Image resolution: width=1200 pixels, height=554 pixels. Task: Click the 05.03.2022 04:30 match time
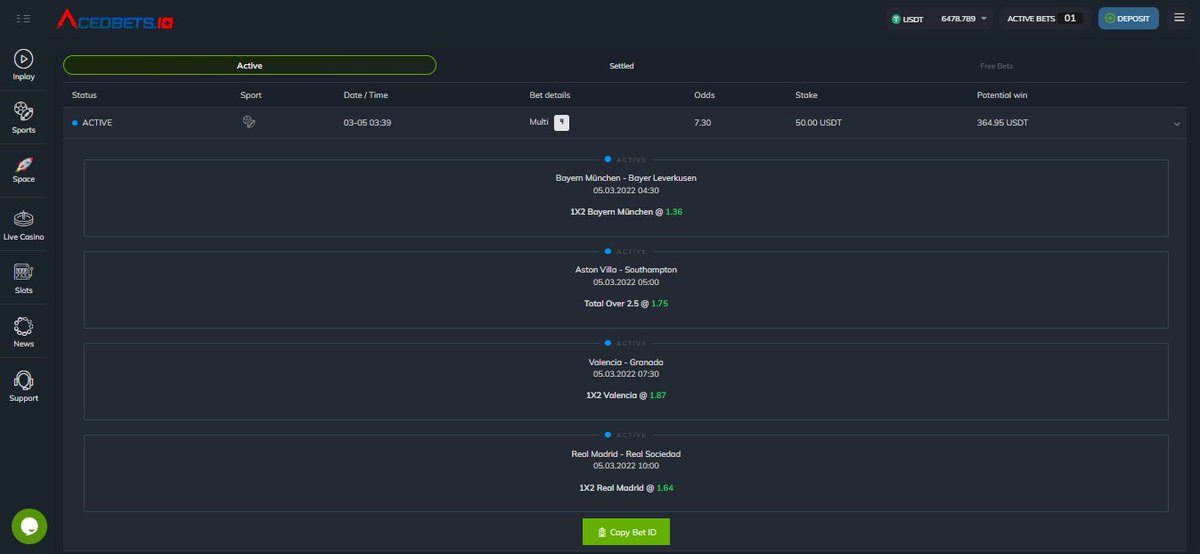626,190
